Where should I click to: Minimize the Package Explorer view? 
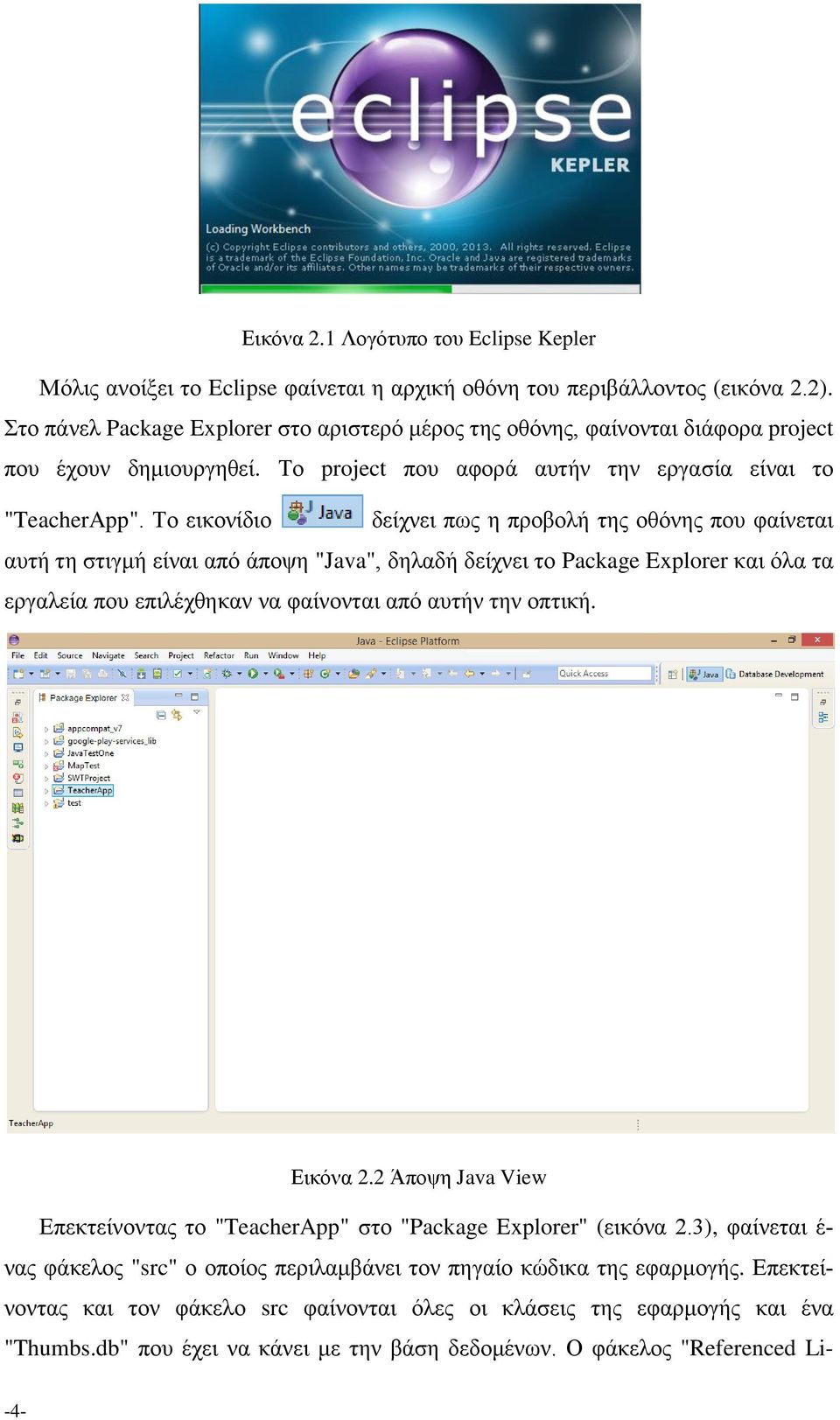click(178, 696)
